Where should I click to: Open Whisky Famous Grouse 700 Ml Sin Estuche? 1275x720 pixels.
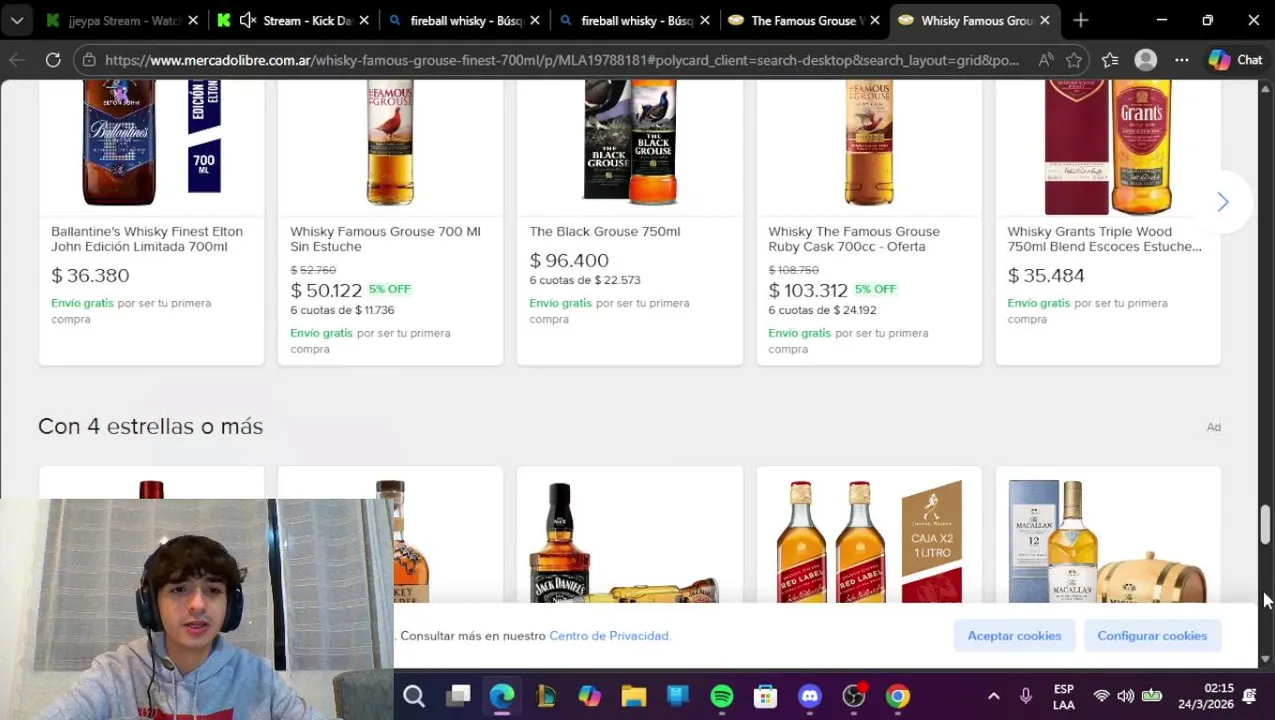point(385,239)
